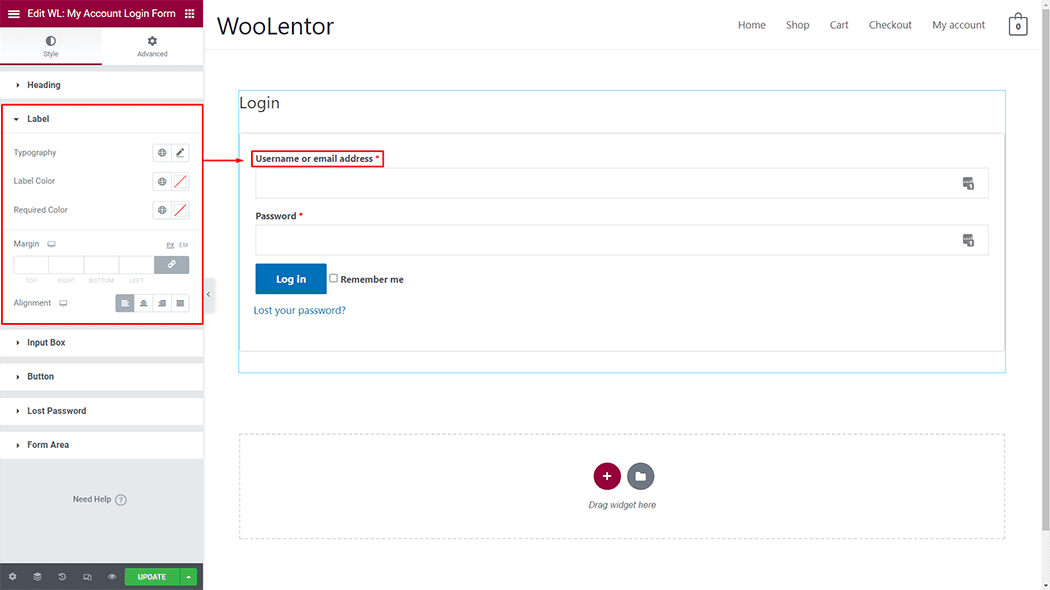Viewport: 1050px width, 590px height.
Task: Click the add new section plus button
Action: 607,476
